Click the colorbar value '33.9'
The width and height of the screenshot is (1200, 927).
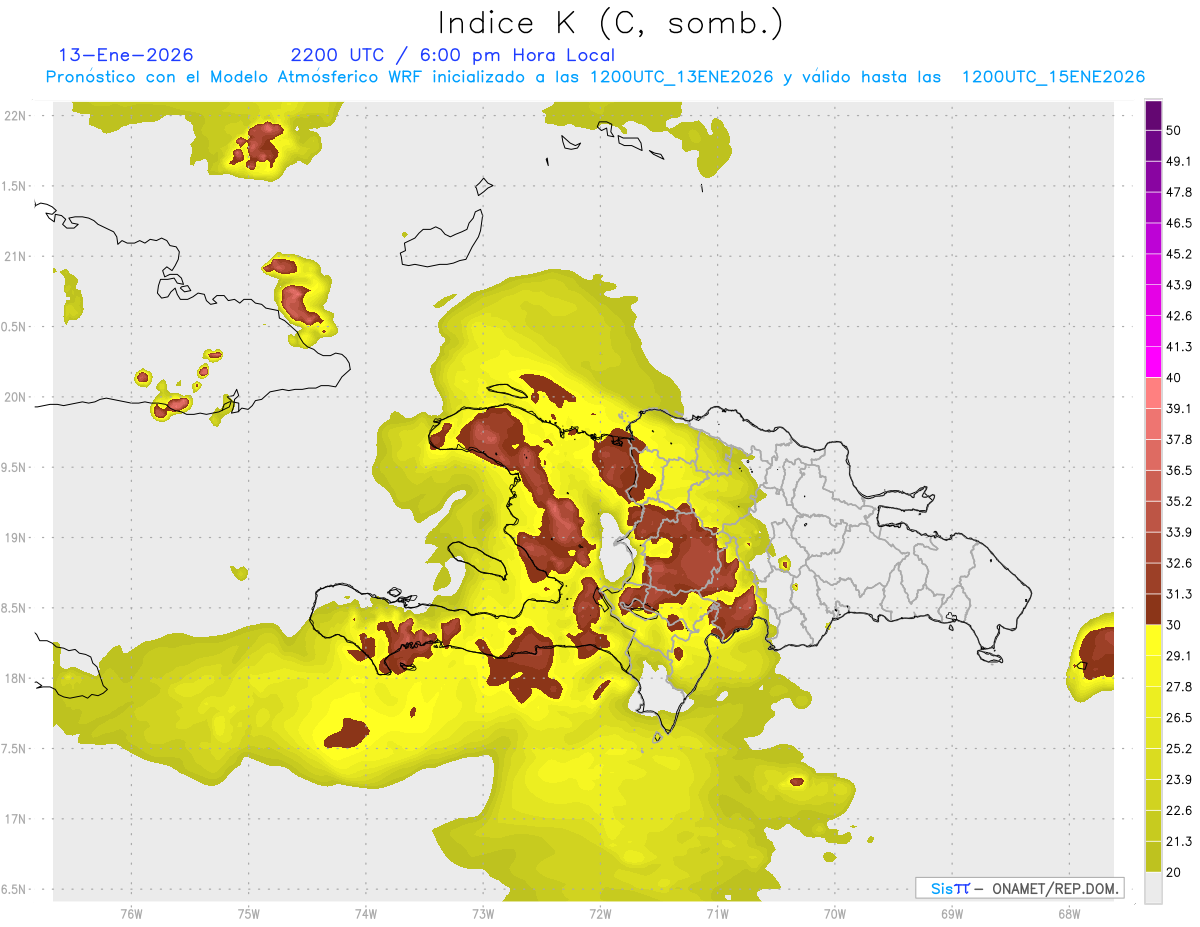(x=1179, y=532)
